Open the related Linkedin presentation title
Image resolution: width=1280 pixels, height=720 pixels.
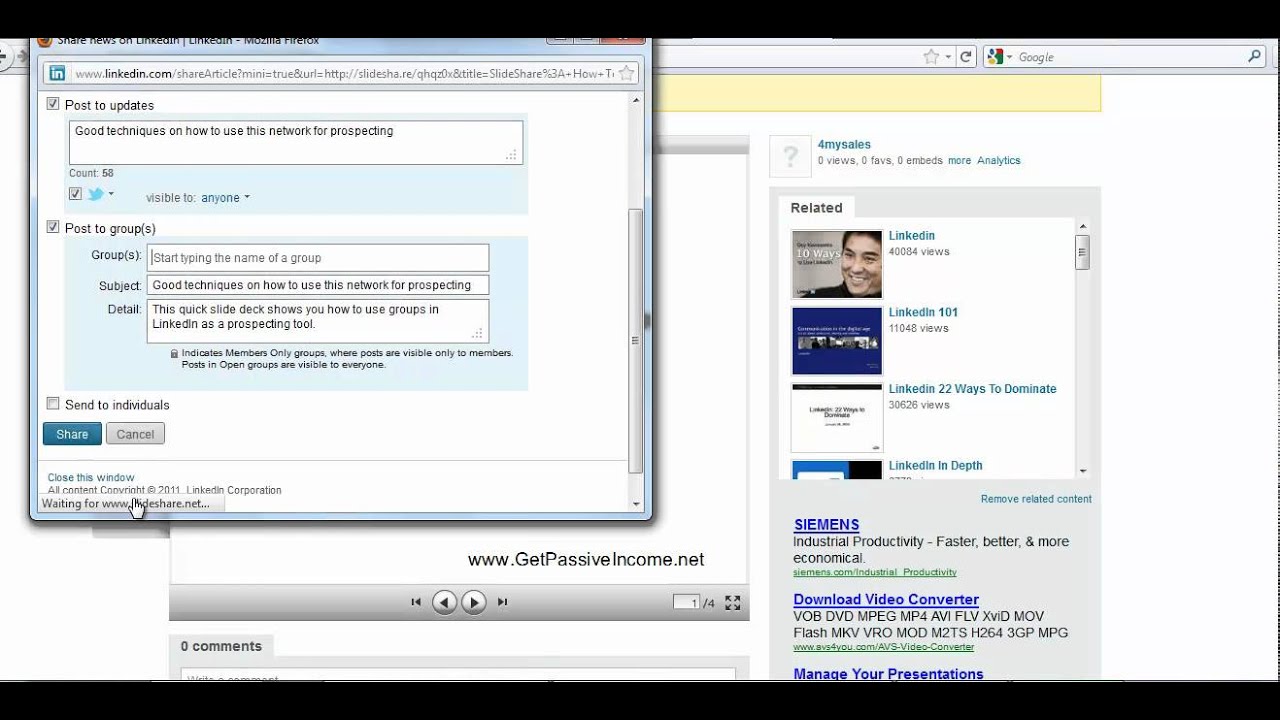(912, 236)
